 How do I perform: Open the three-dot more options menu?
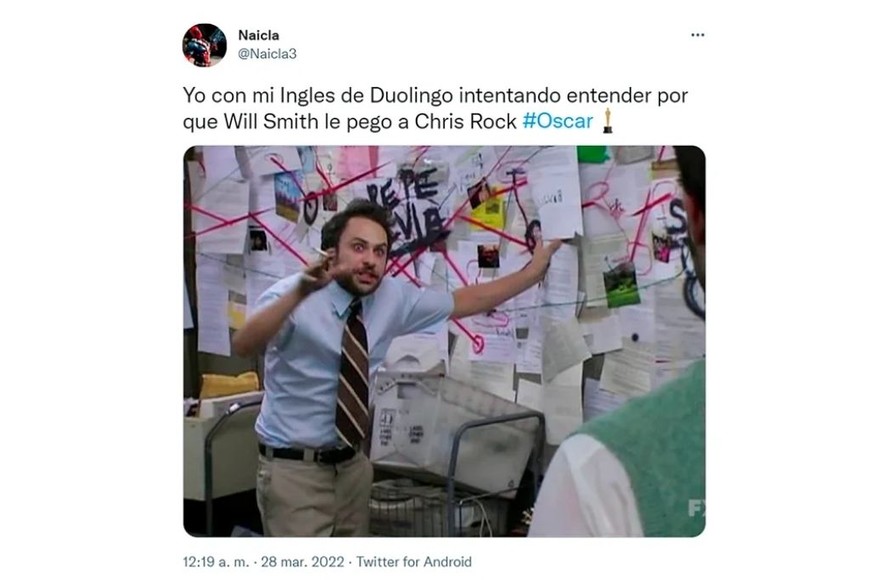coord(697,35)
